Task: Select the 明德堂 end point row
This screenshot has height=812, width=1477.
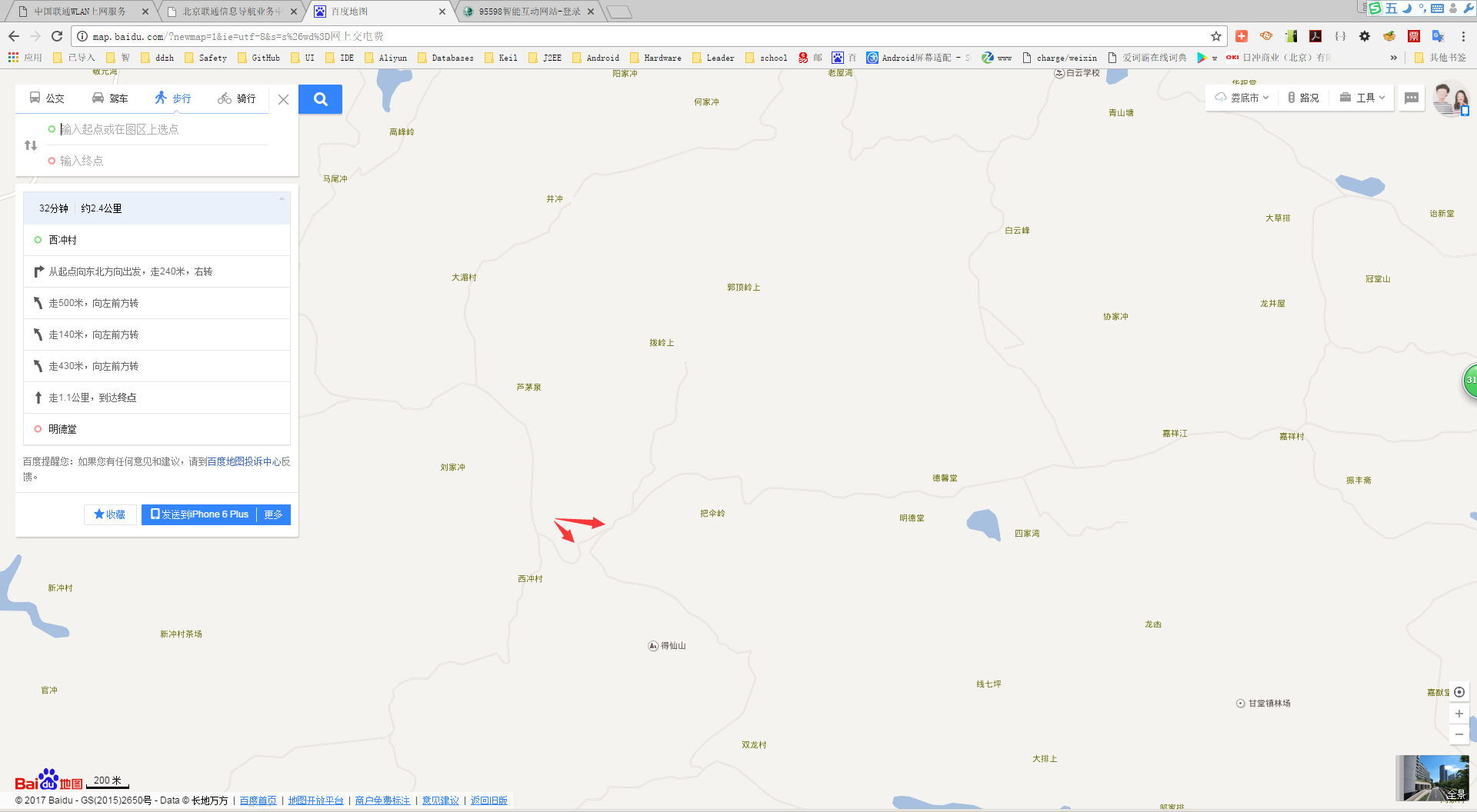Action: coord(157,429)
